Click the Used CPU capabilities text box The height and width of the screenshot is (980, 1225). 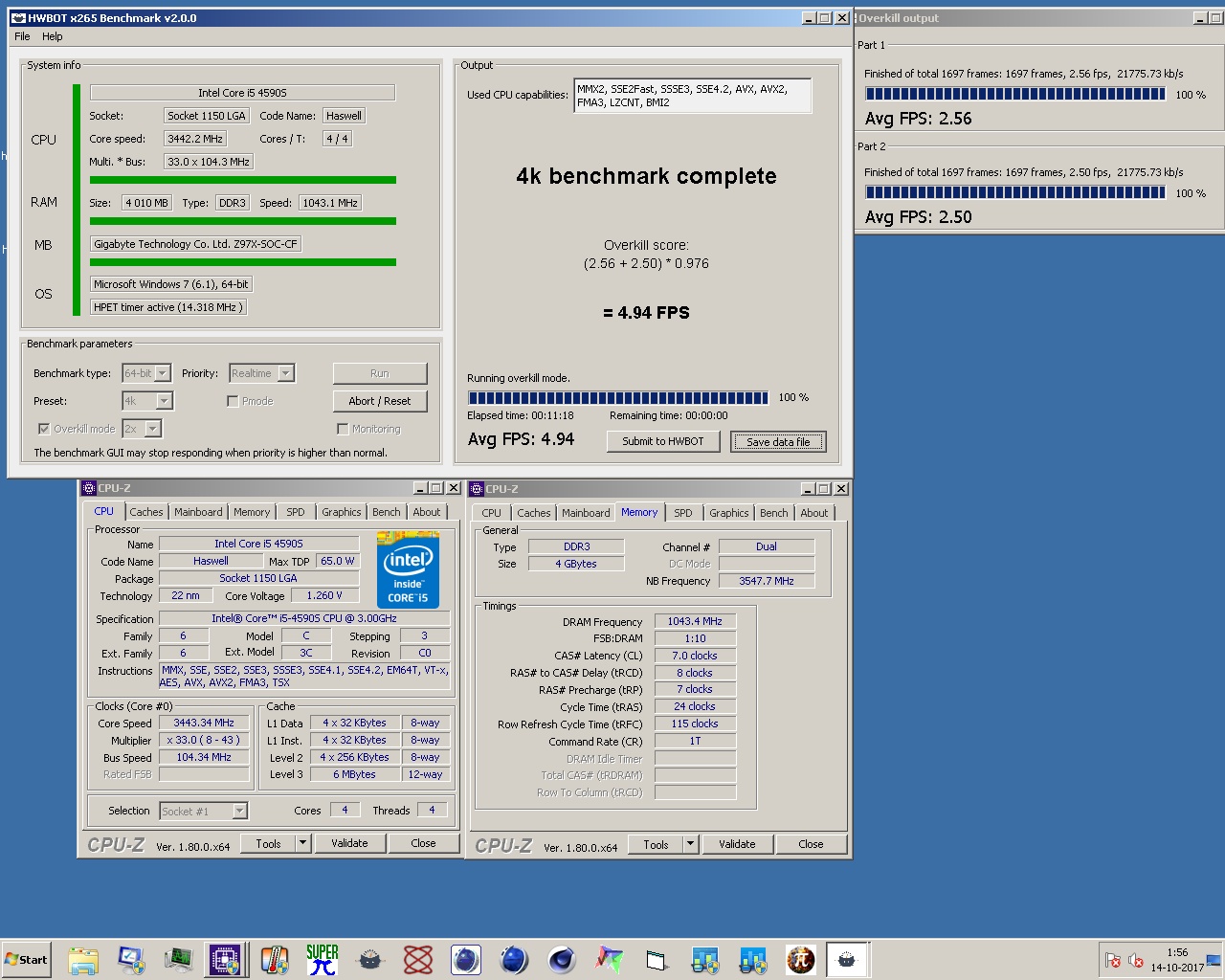point(692,96)
